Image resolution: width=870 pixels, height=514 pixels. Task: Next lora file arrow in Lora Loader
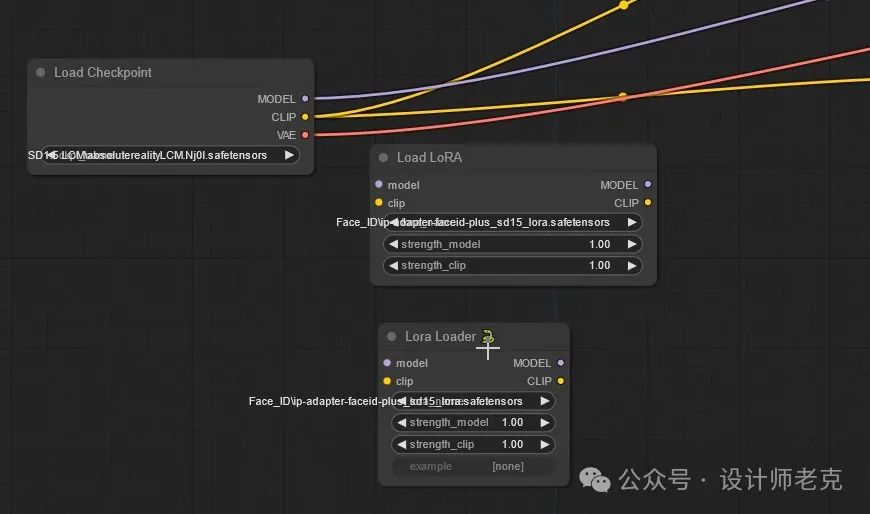[x=545, y=401]
